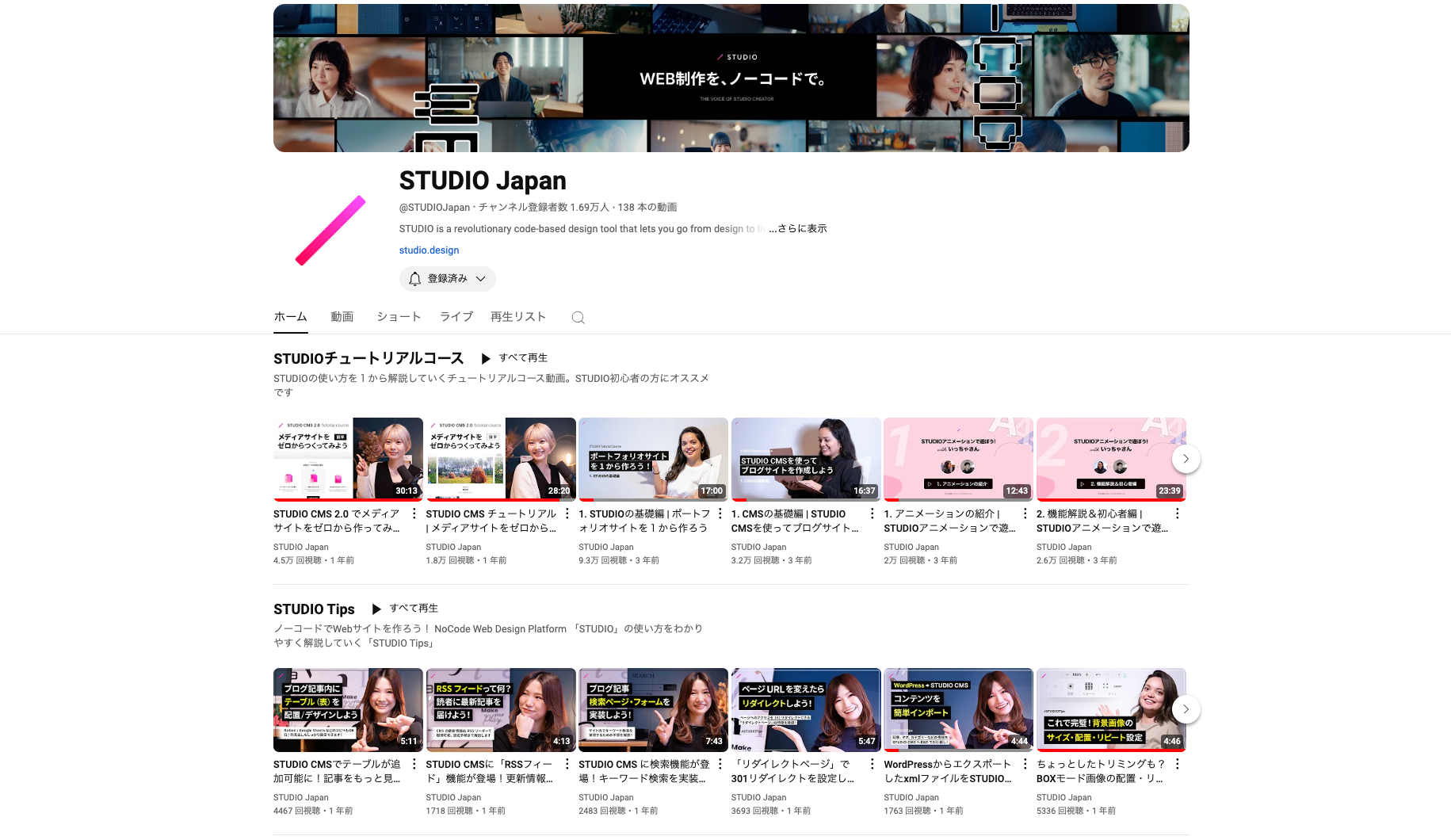The image size is (1451, 840).
Task: Open video title ちょっとしたトリミングも？
Action: tap(1101, 771)
